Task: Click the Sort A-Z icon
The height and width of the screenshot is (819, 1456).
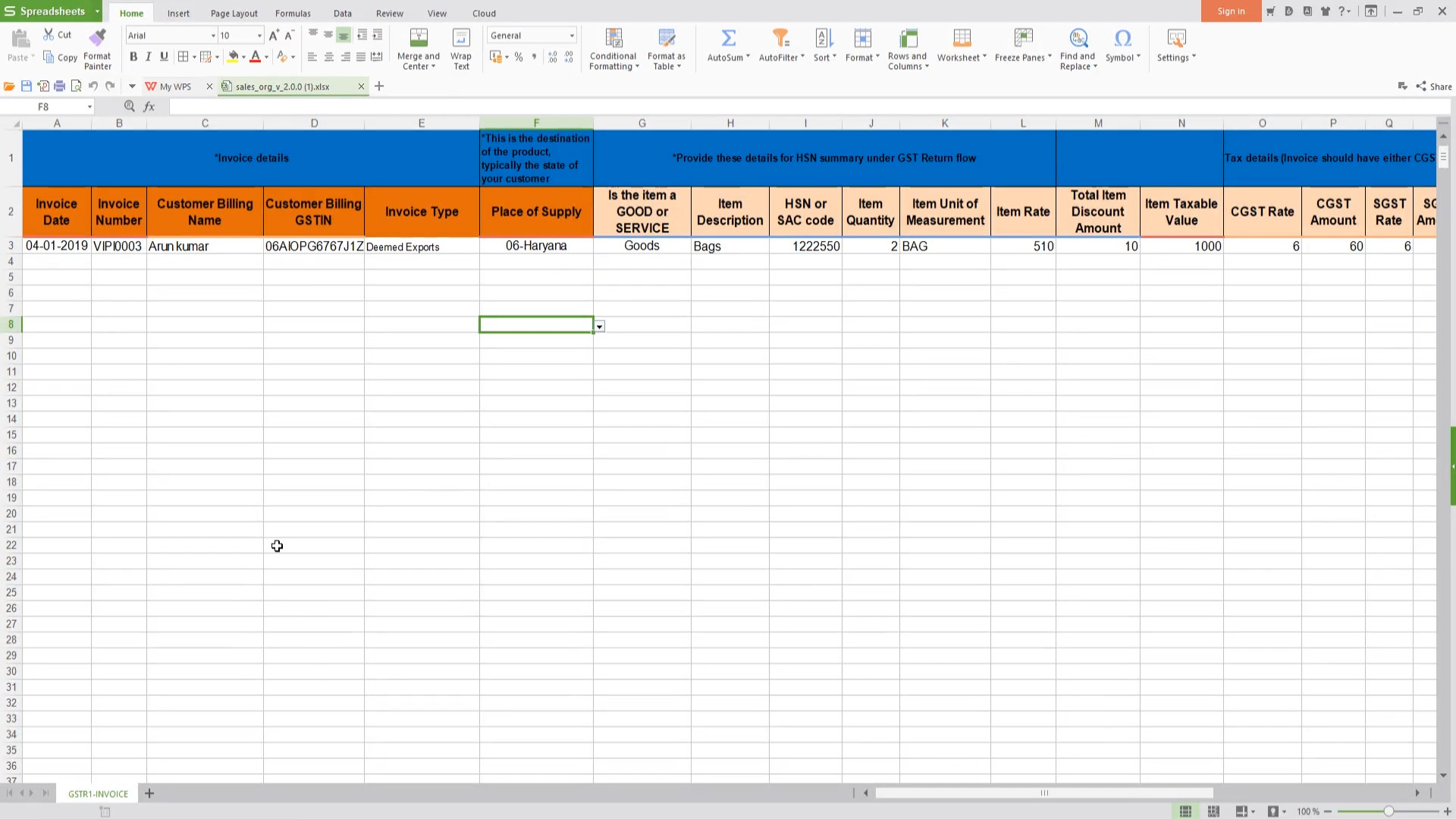Action: tap(824, 38)
